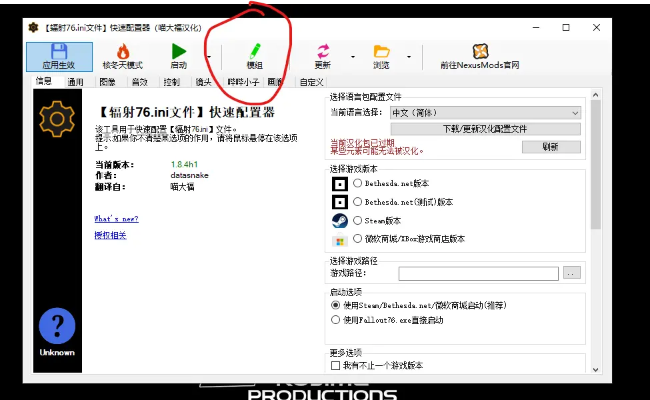
Task: Click 下载/更新汉化配置文件 button
Action: pyautogui.click(x=485, y=129)
